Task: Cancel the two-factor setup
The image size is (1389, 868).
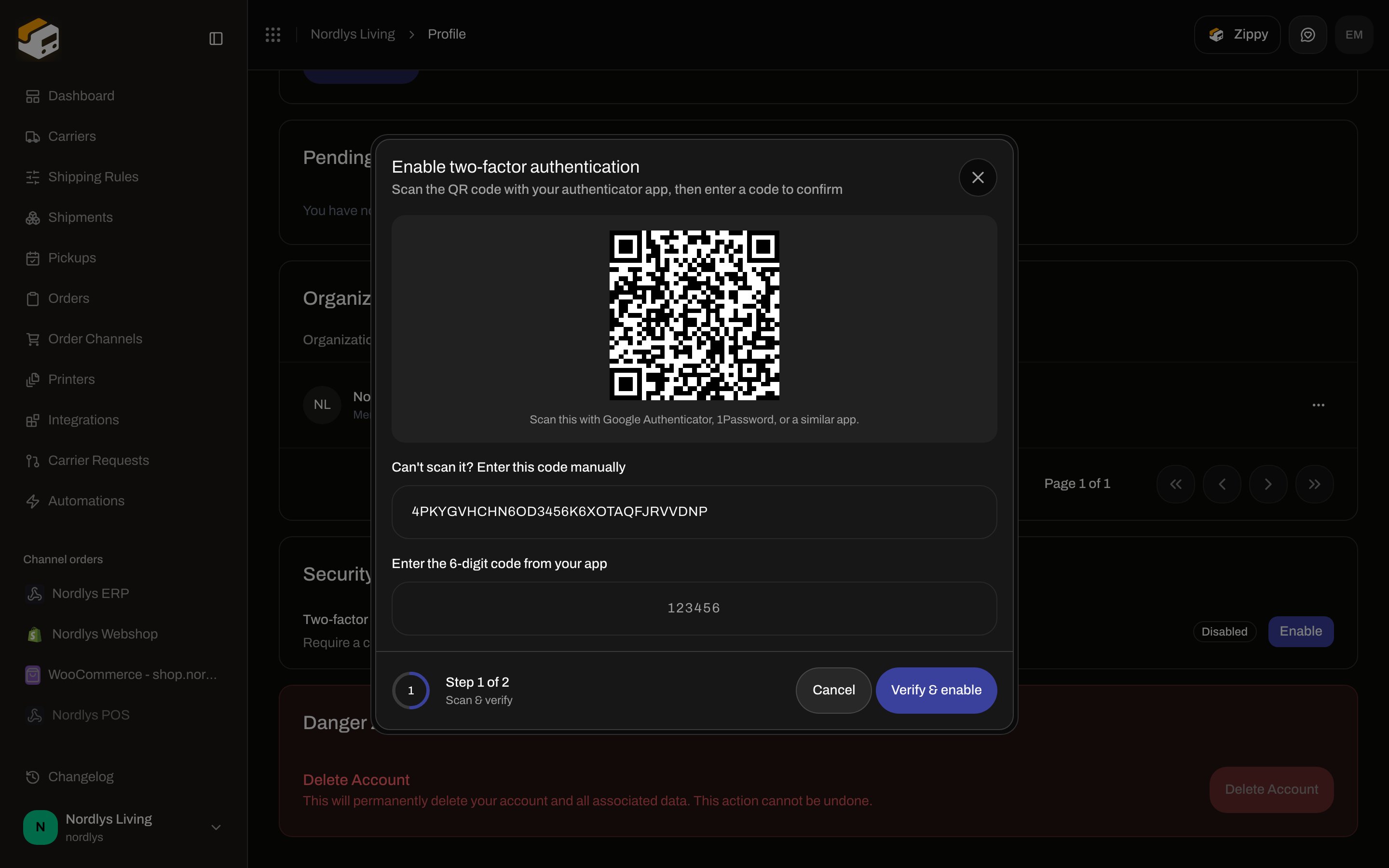Action: coord(833,690)
